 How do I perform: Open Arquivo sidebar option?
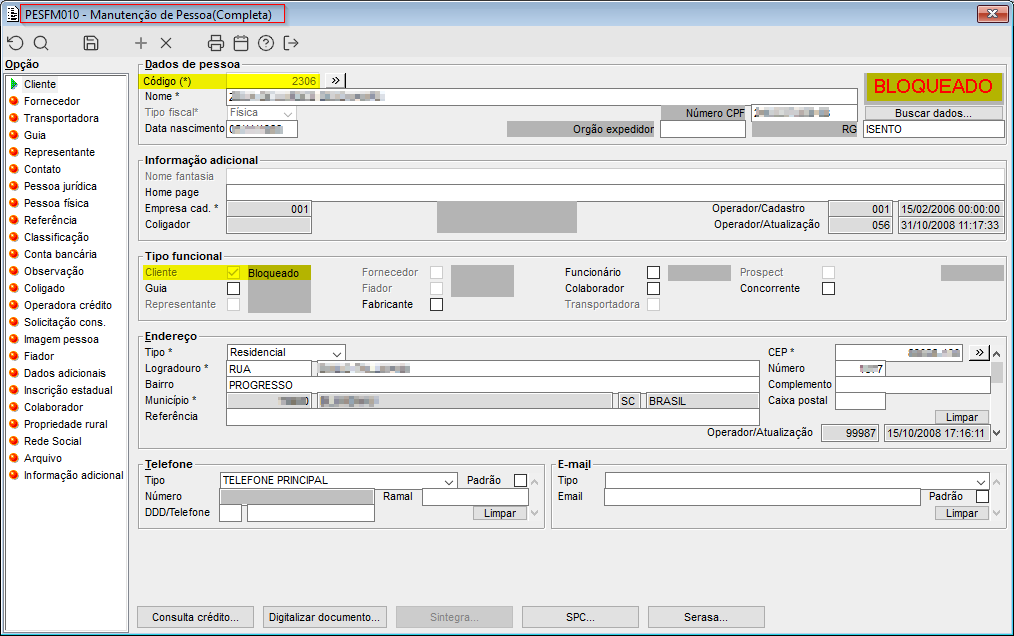click(x=43, y=458)
